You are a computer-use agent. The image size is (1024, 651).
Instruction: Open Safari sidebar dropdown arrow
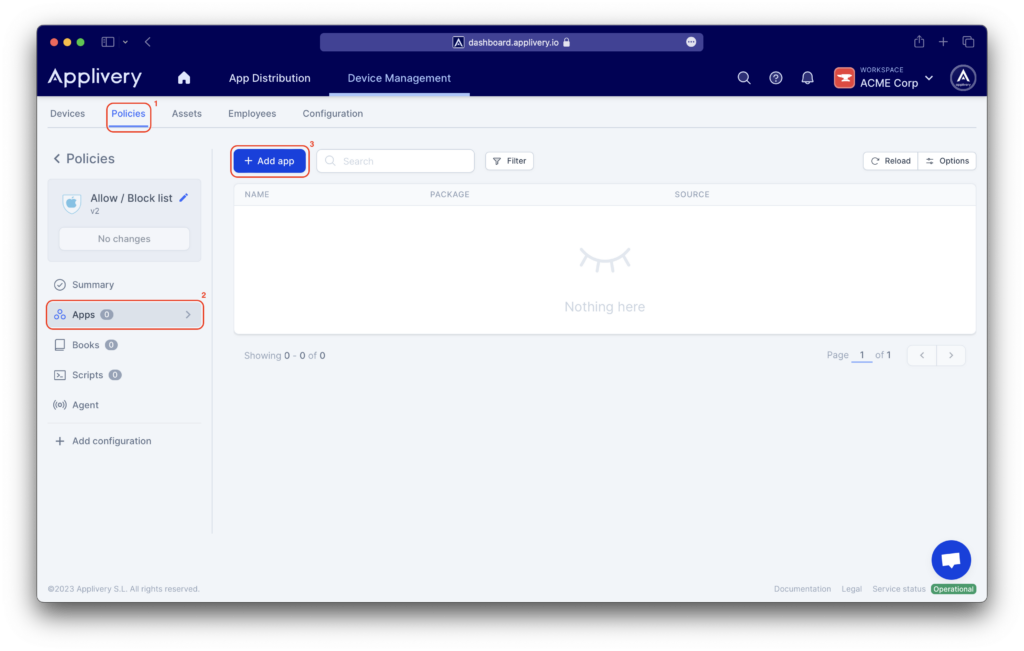point(125,42)
